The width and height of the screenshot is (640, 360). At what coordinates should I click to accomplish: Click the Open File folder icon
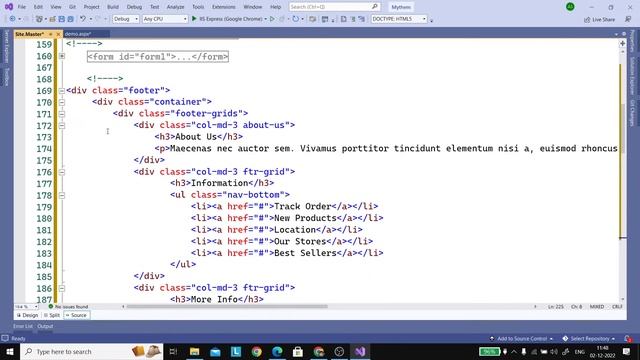[x=52, y=19]
